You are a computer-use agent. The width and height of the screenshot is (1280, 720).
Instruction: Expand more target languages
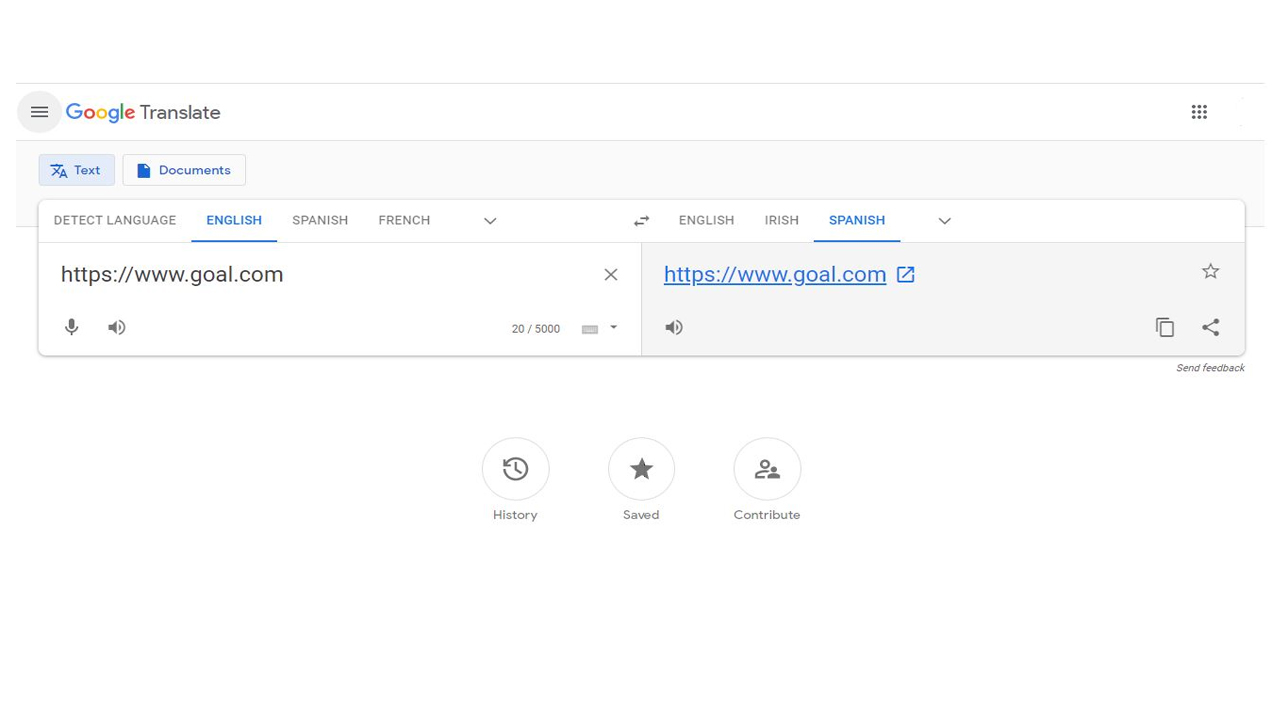click(944, 221)
